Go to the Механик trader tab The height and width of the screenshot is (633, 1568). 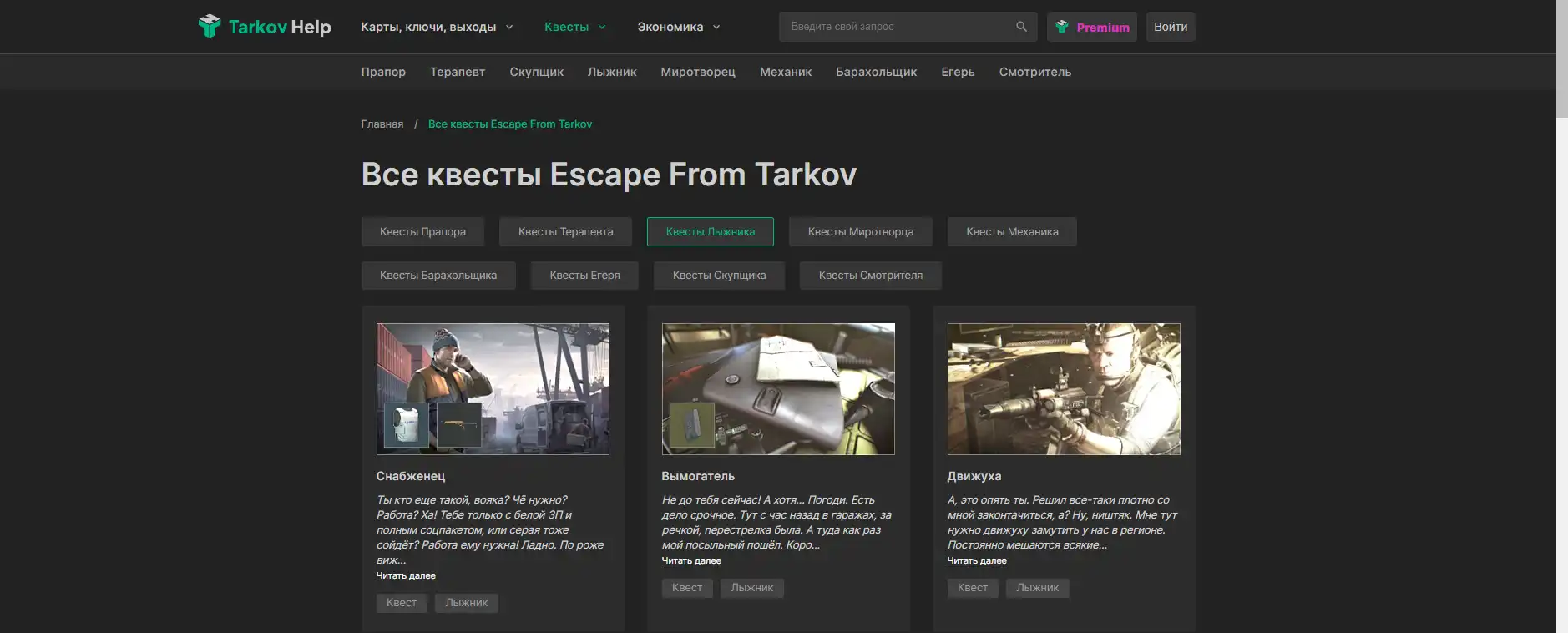coord(785,72)
